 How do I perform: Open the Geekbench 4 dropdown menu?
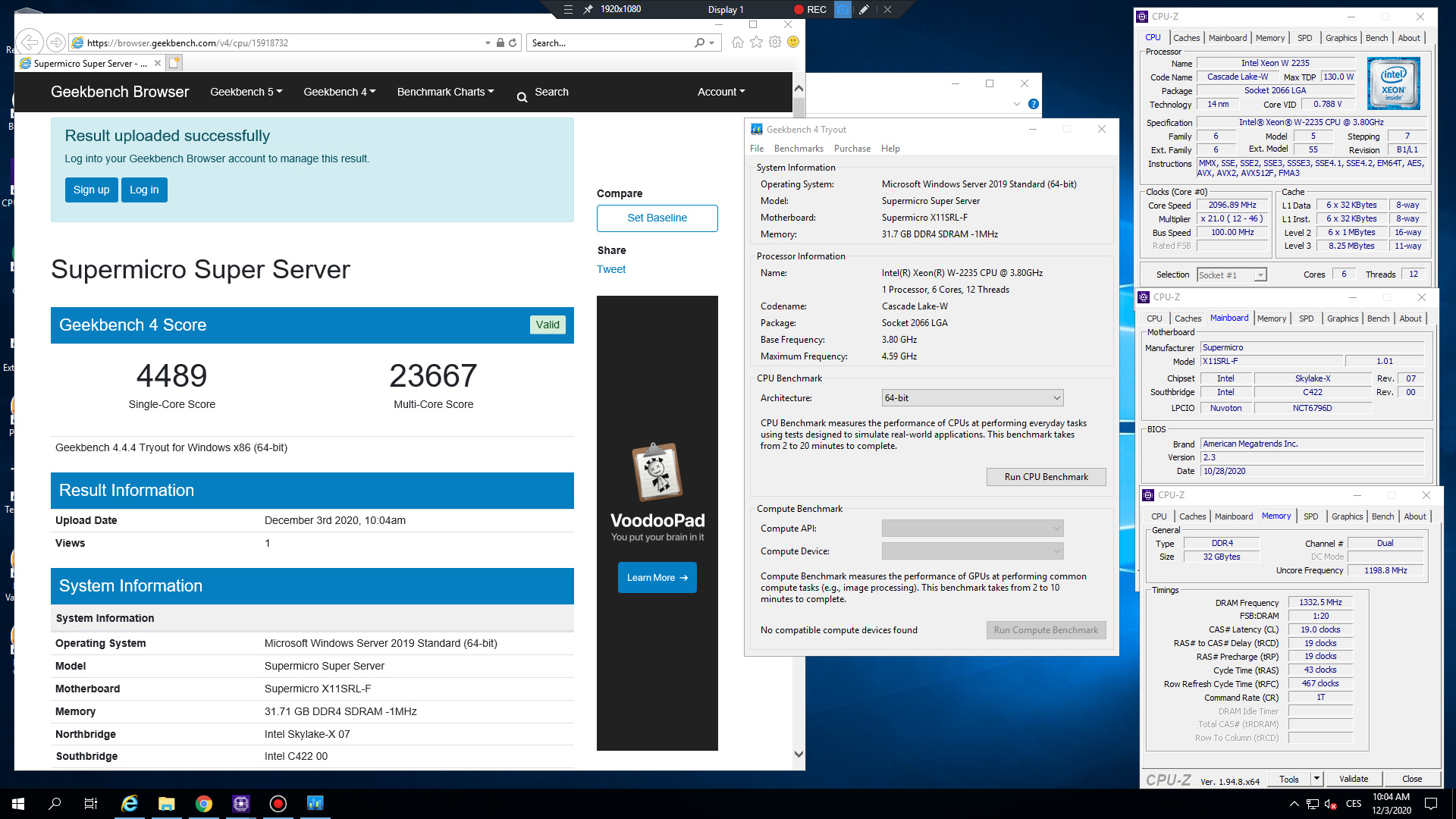coord(339,92)
